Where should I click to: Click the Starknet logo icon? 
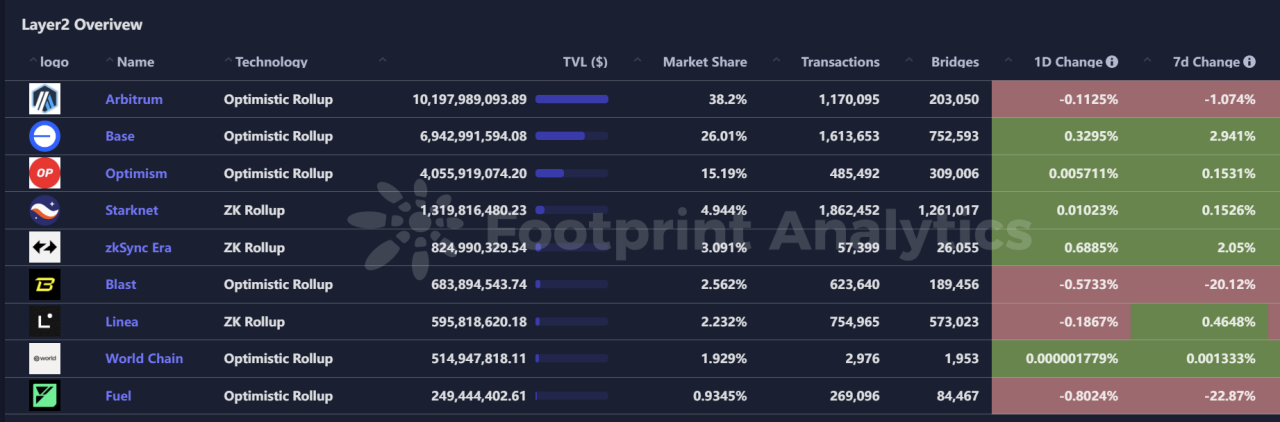tap(45, 210)
